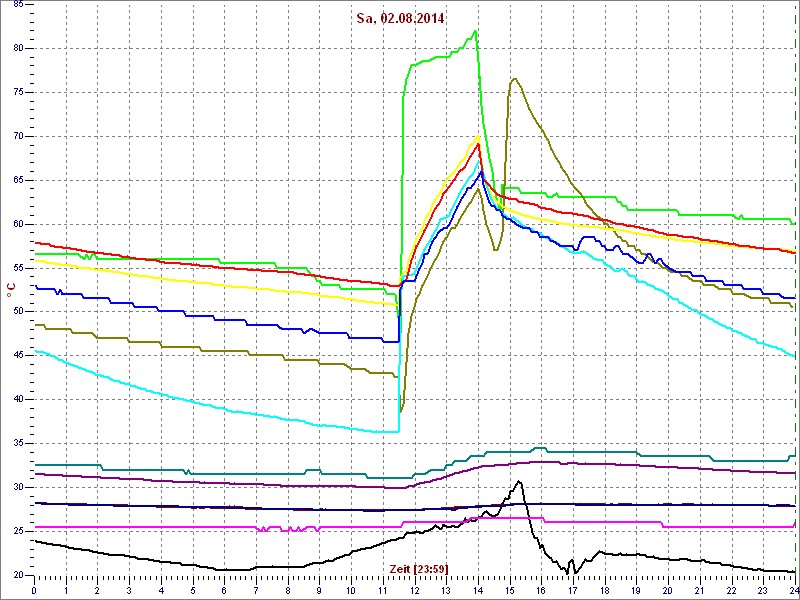This screenshot has width=800, height=600.
Task: Click the yellow curve's peak near 70°C
Action: [x=478, y=137]
